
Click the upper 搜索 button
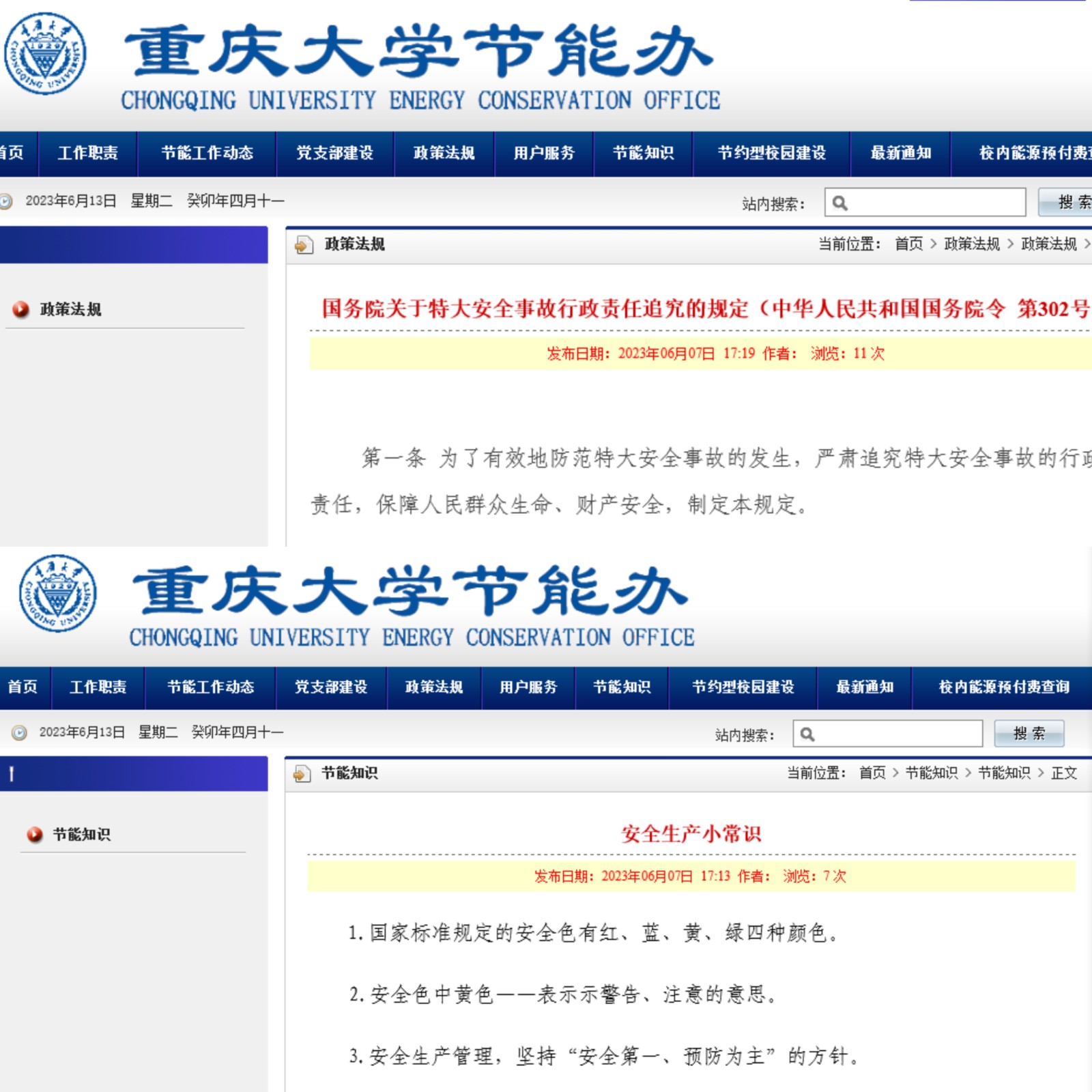pos(1066,202)
